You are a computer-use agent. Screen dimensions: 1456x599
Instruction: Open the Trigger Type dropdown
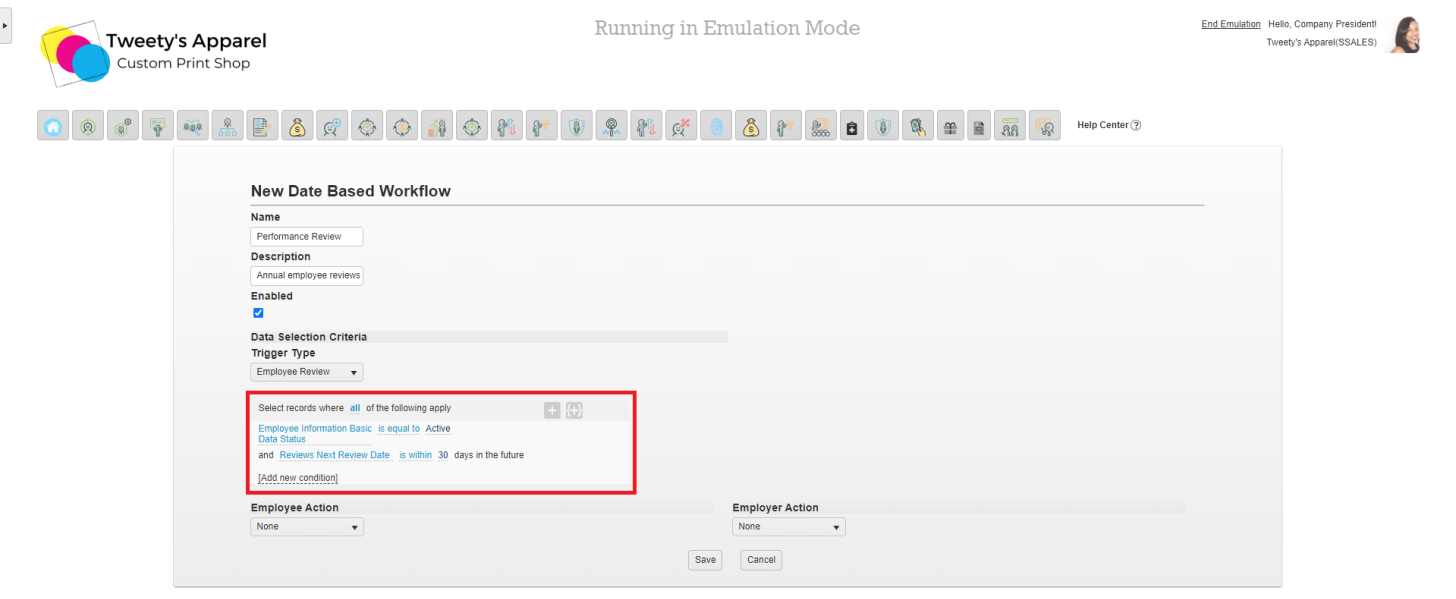tap(307, 372)
